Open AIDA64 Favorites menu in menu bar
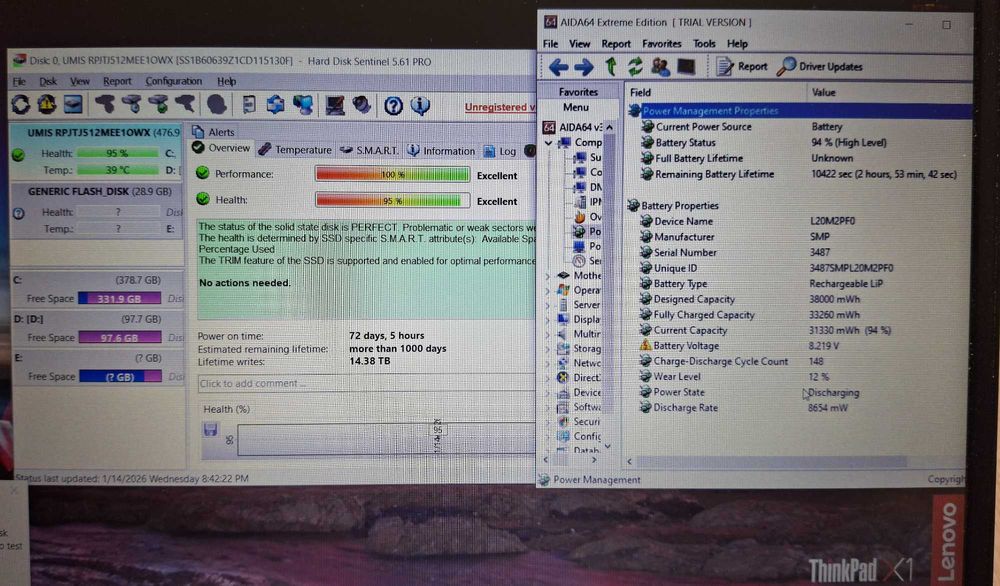Viewport: 1000px width, 586px height. (x=661, y=43)
